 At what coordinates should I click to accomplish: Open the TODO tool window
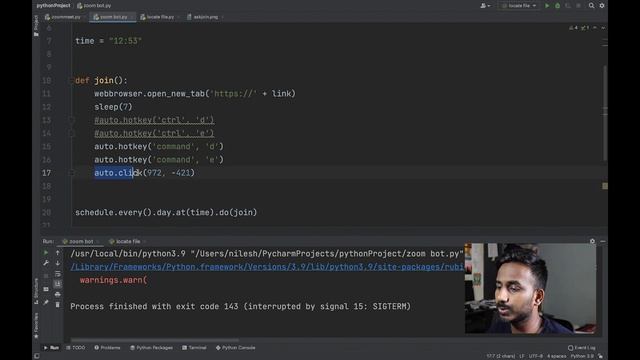(76, 348)
